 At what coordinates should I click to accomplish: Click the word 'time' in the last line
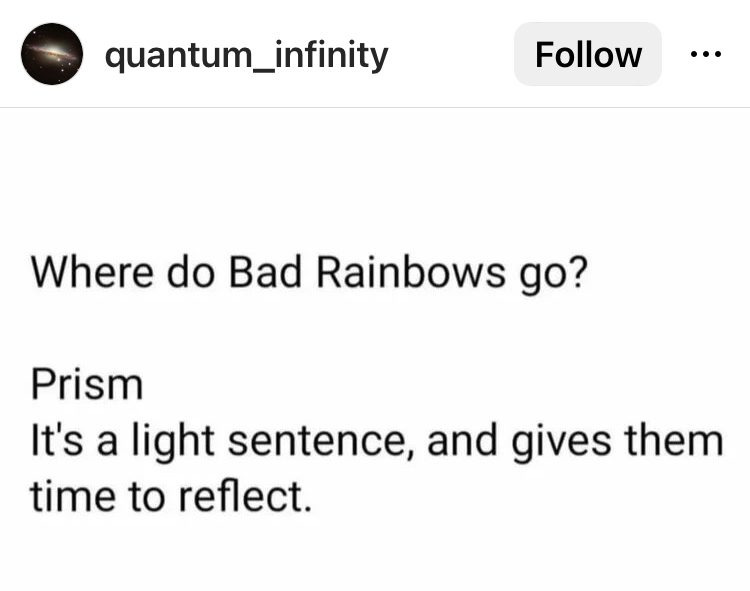click(x=73, y=496)
